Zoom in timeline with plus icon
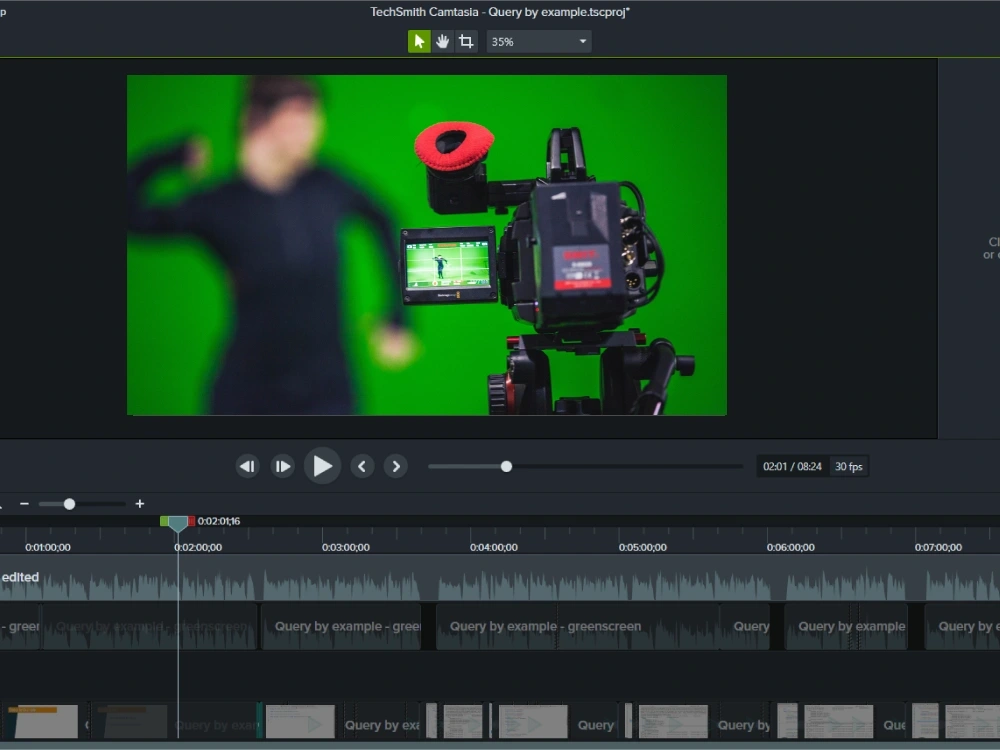 click(140, 504)
